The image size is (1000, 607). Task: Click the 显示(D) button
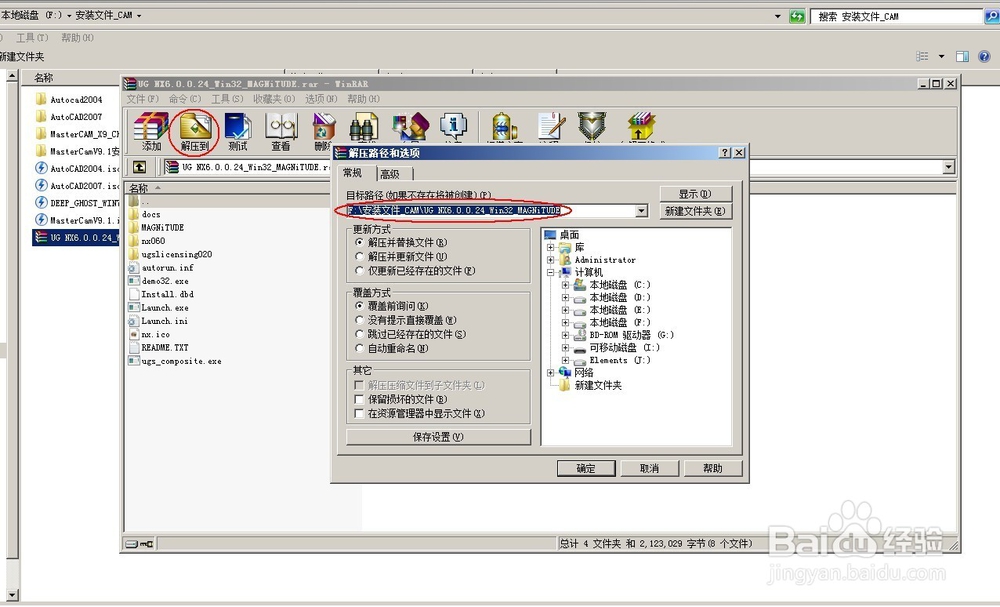[x=695, y=194]
